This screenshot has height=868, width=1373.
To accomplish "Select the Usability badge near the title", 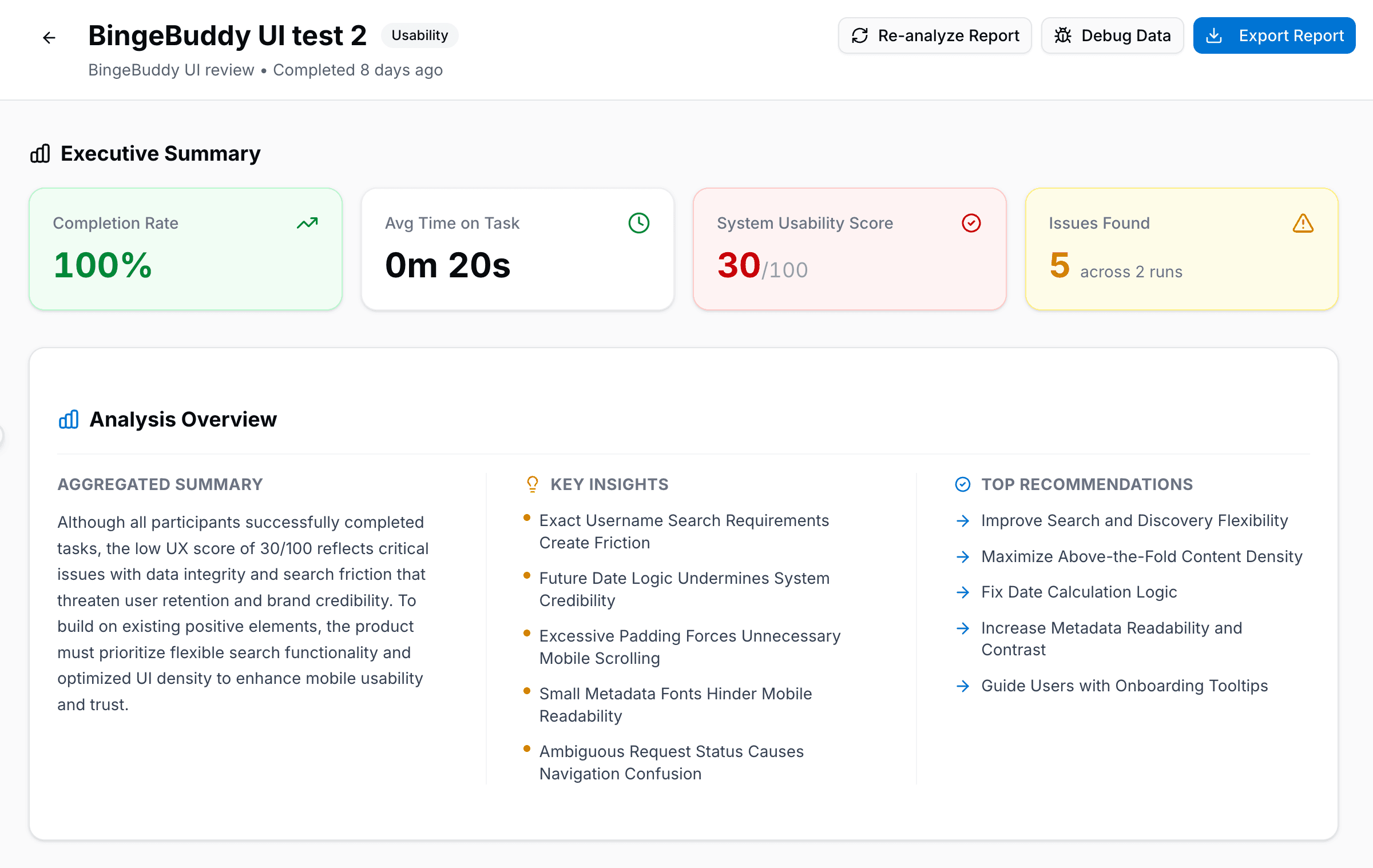I will tap(419, 35).
